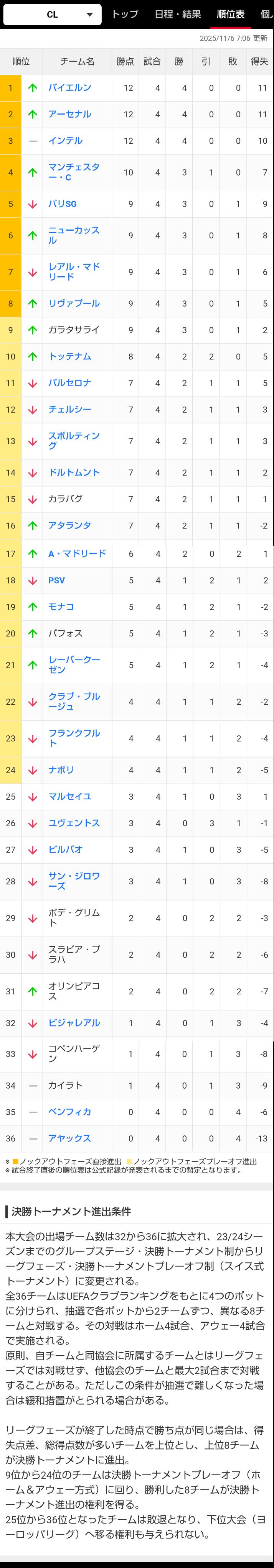This screenshot has height=1568, width=274.
Task: Open the マンチェスター・C team link
Action: click(x=73, y=172)
